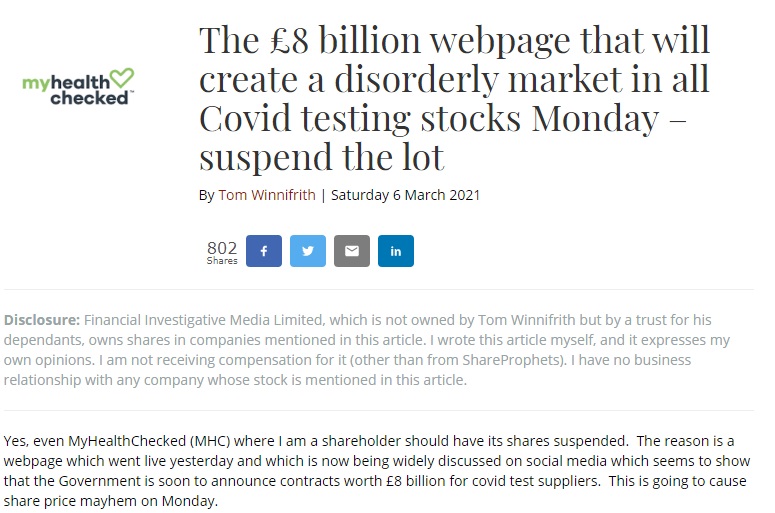Click the word 'checked' in the logo
The image size is (775, 513).
[x=89, y=98]
